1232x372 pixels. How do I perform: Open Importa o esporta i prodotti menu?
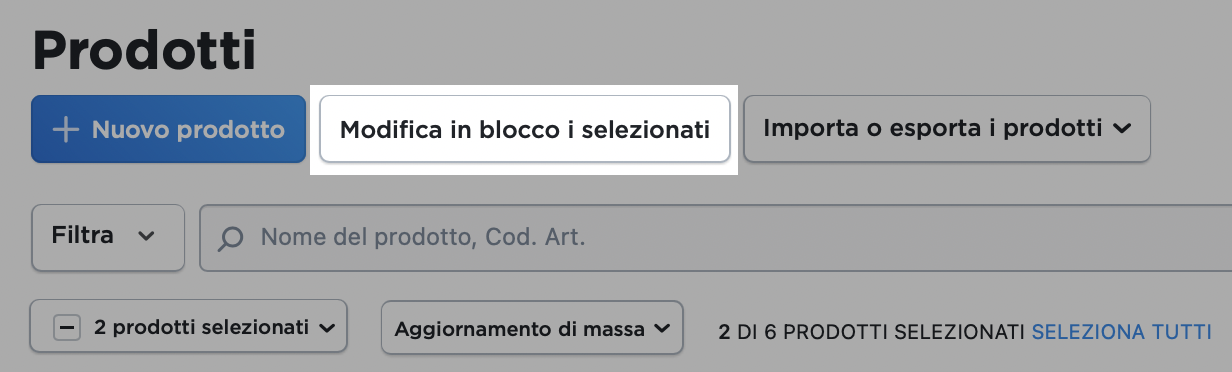coord(947,128)
